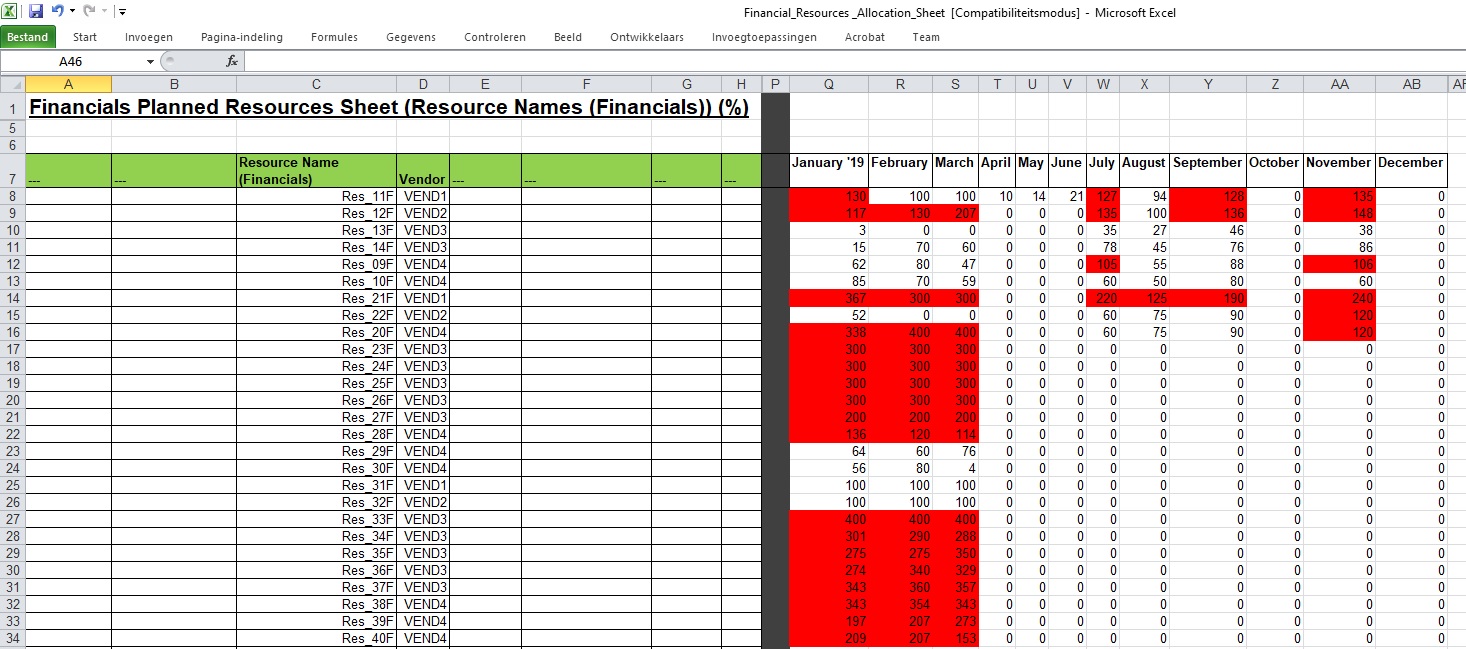This screenshot has height=649, width=1466.
Task: Select column Q header
Action: (828, 85)
